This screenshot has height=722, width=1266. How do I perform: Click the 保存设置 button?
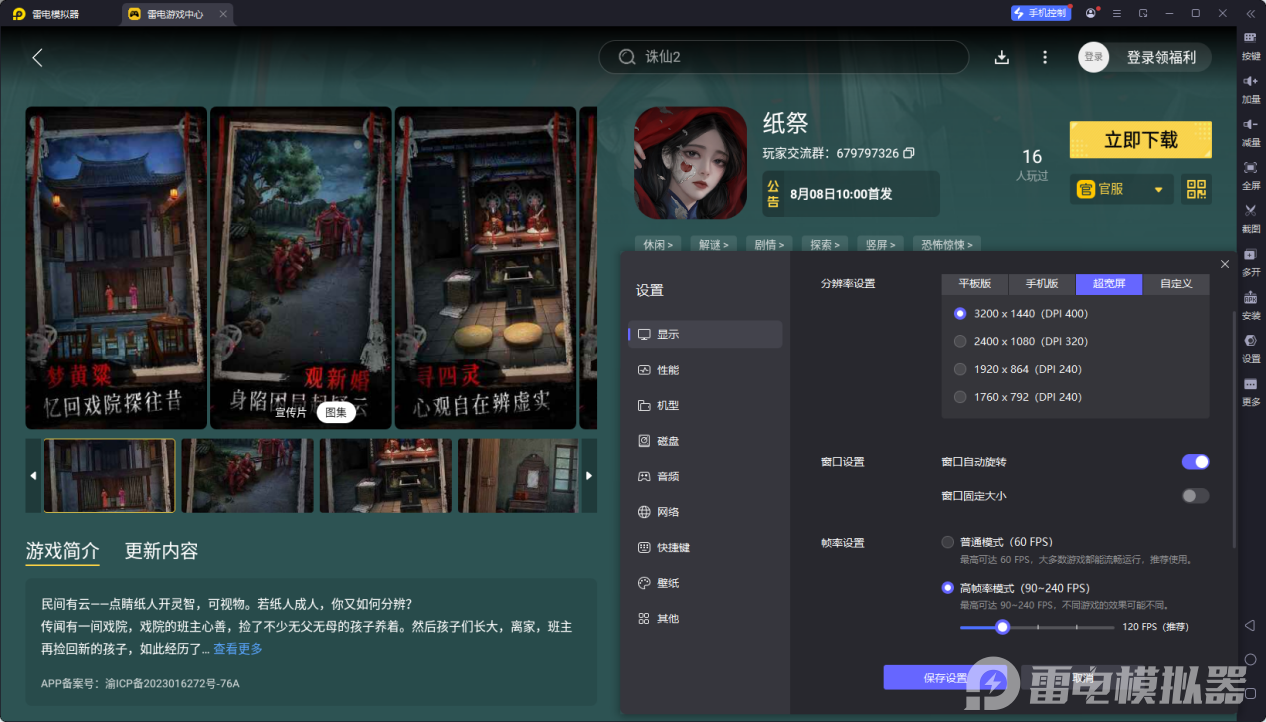(x=946, y=678)
